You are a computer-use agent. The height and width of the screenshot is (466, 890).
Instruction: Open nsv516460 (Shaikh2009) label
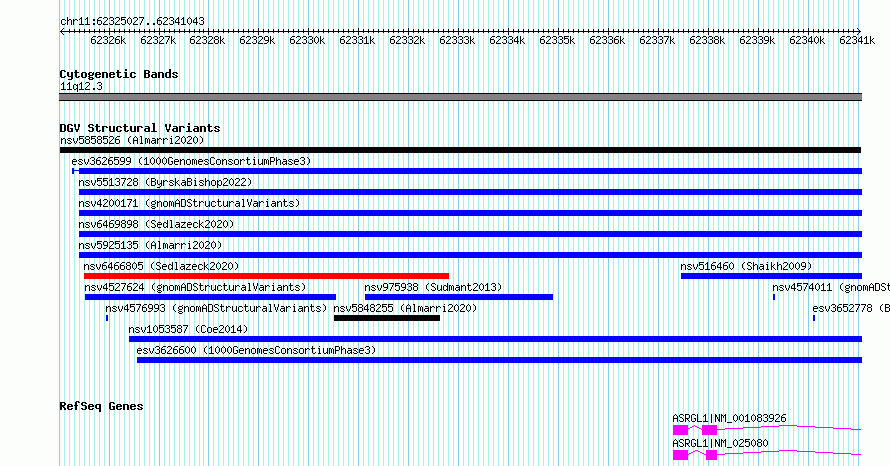[746, 266]
